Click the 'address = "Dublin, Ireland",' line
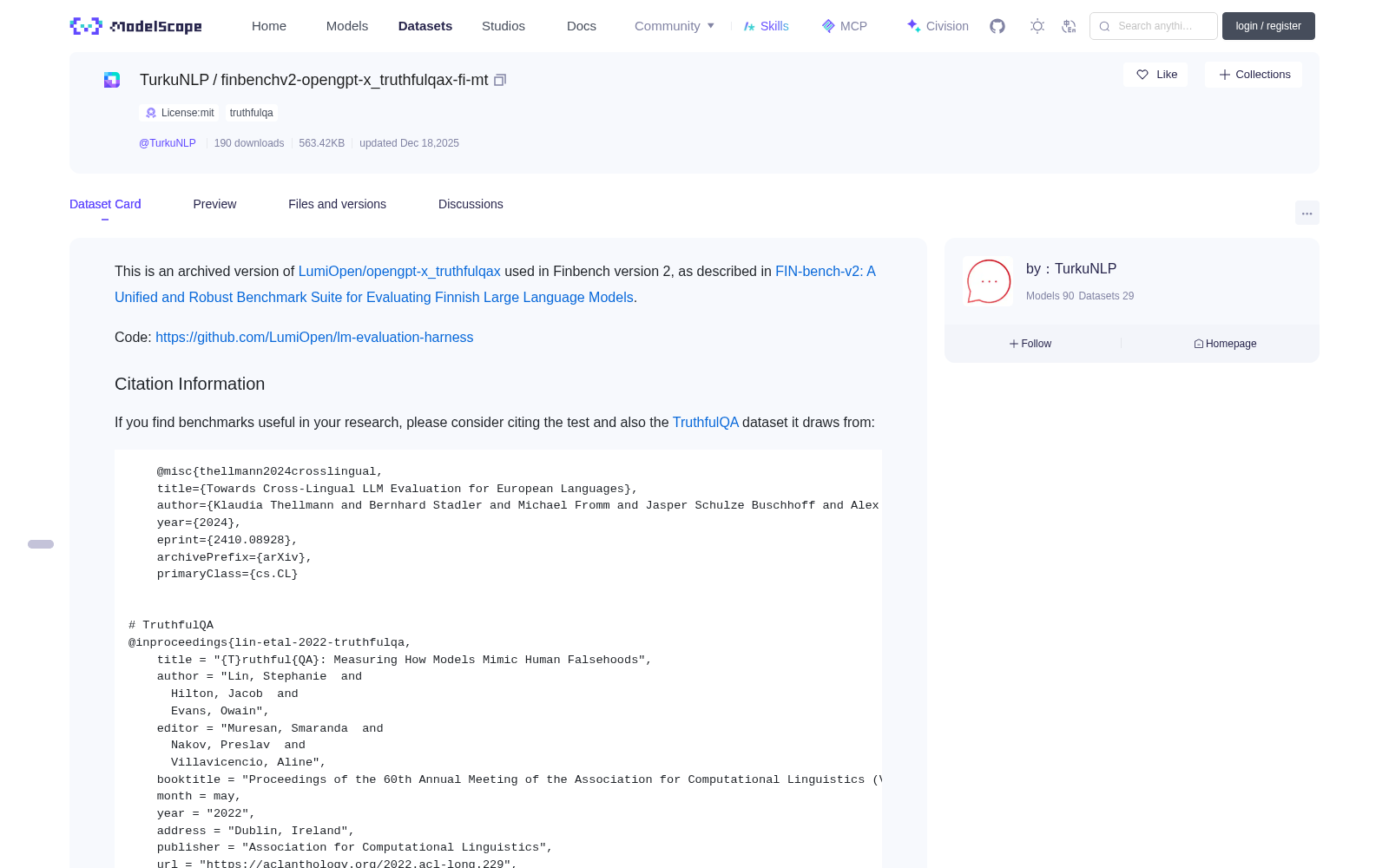The width and height of the screenshot is (1389, 868). pos(256,832)
